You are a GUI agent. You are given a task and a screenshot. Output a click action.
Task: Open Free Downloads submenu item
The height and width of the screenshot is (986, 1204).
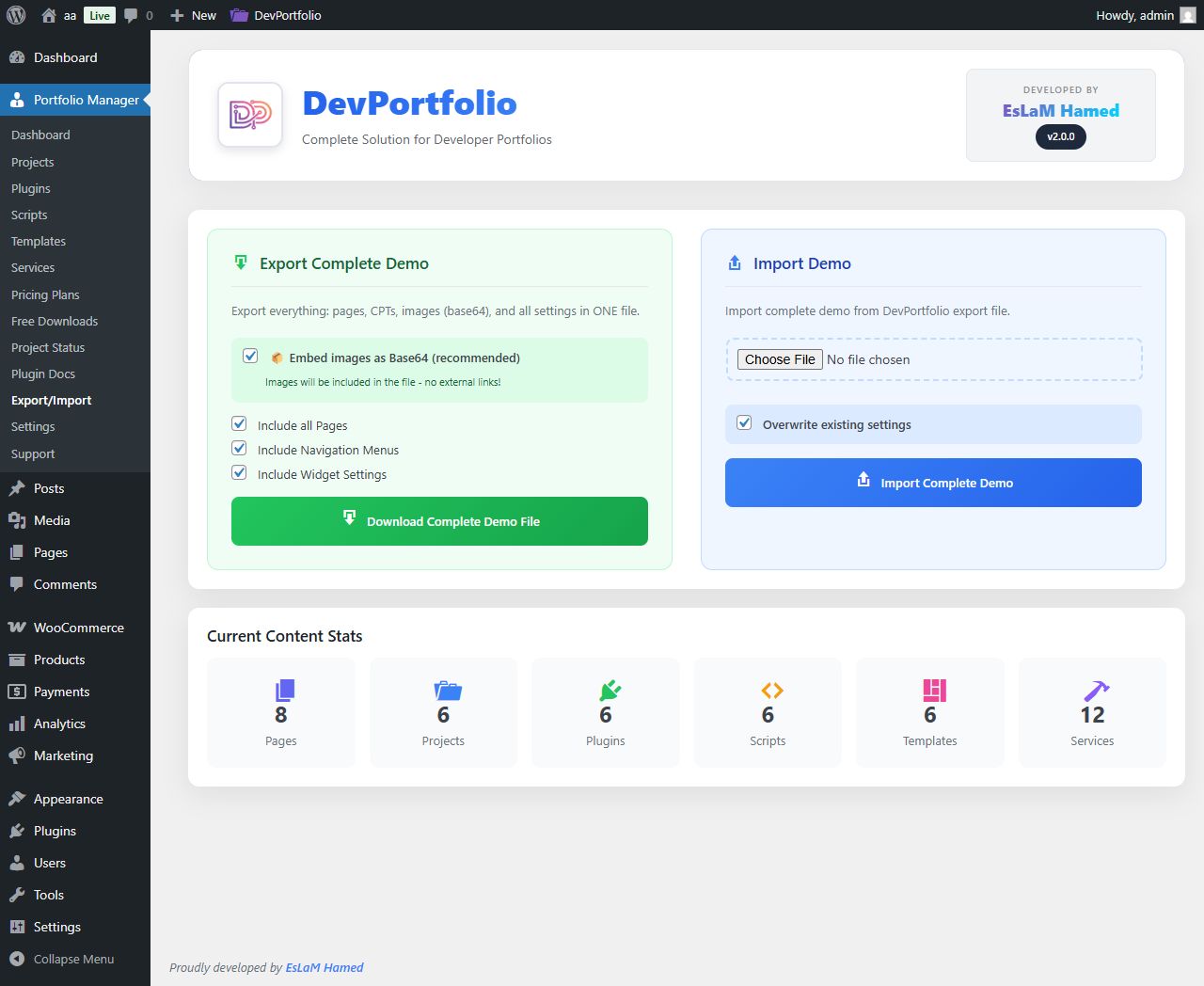55,321
